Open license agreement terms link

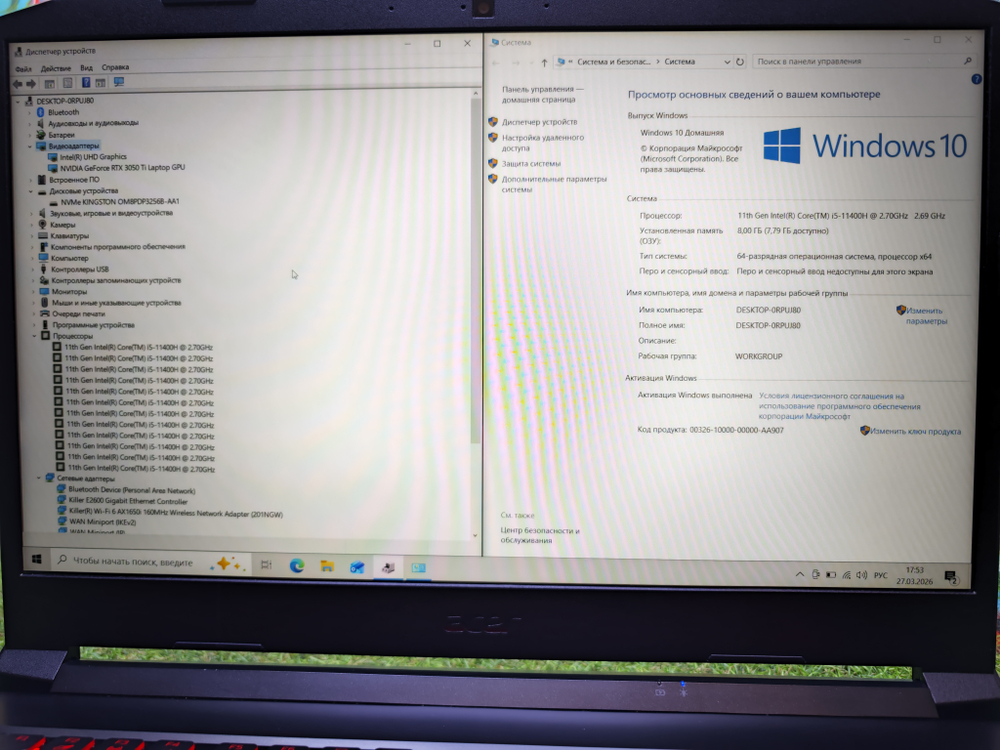click(x=839, y=406)
